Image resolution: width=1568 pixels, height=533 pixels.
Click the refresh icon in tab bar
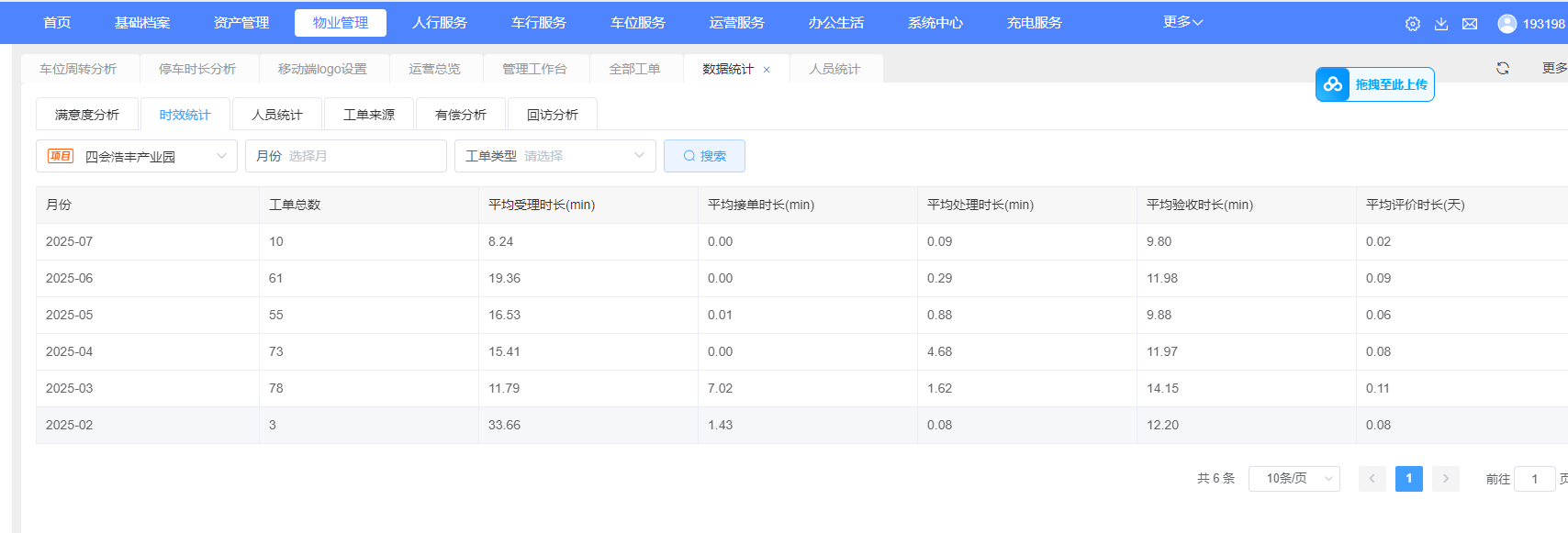pos(1503,68)
